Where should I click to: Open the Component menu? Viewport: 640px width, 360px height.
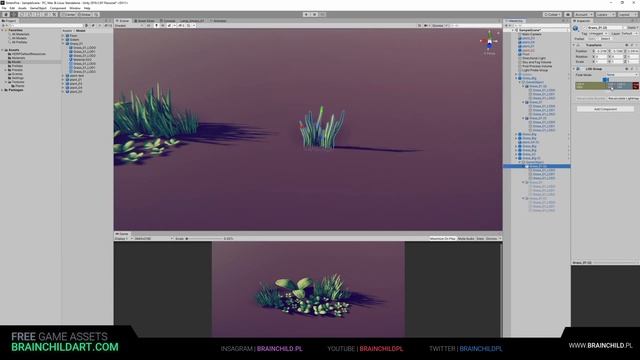pos(58,8)
